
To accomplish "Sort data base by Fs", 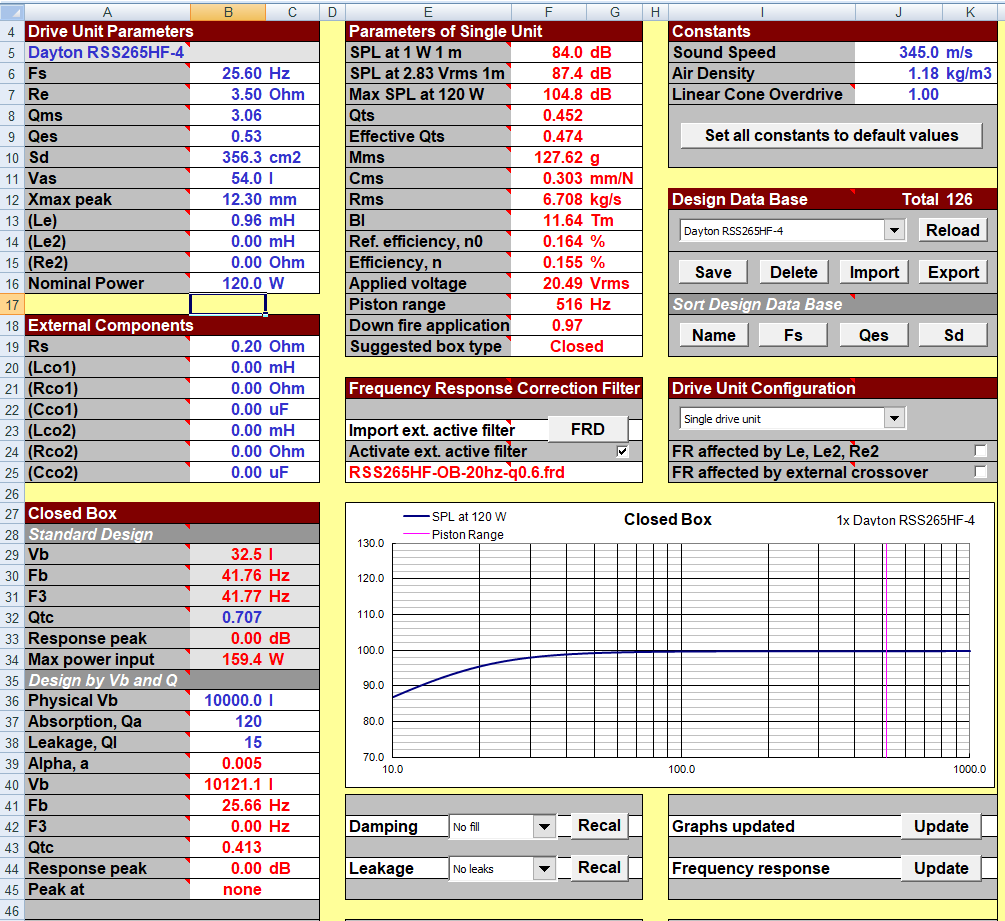I will (x=793, y=335).
